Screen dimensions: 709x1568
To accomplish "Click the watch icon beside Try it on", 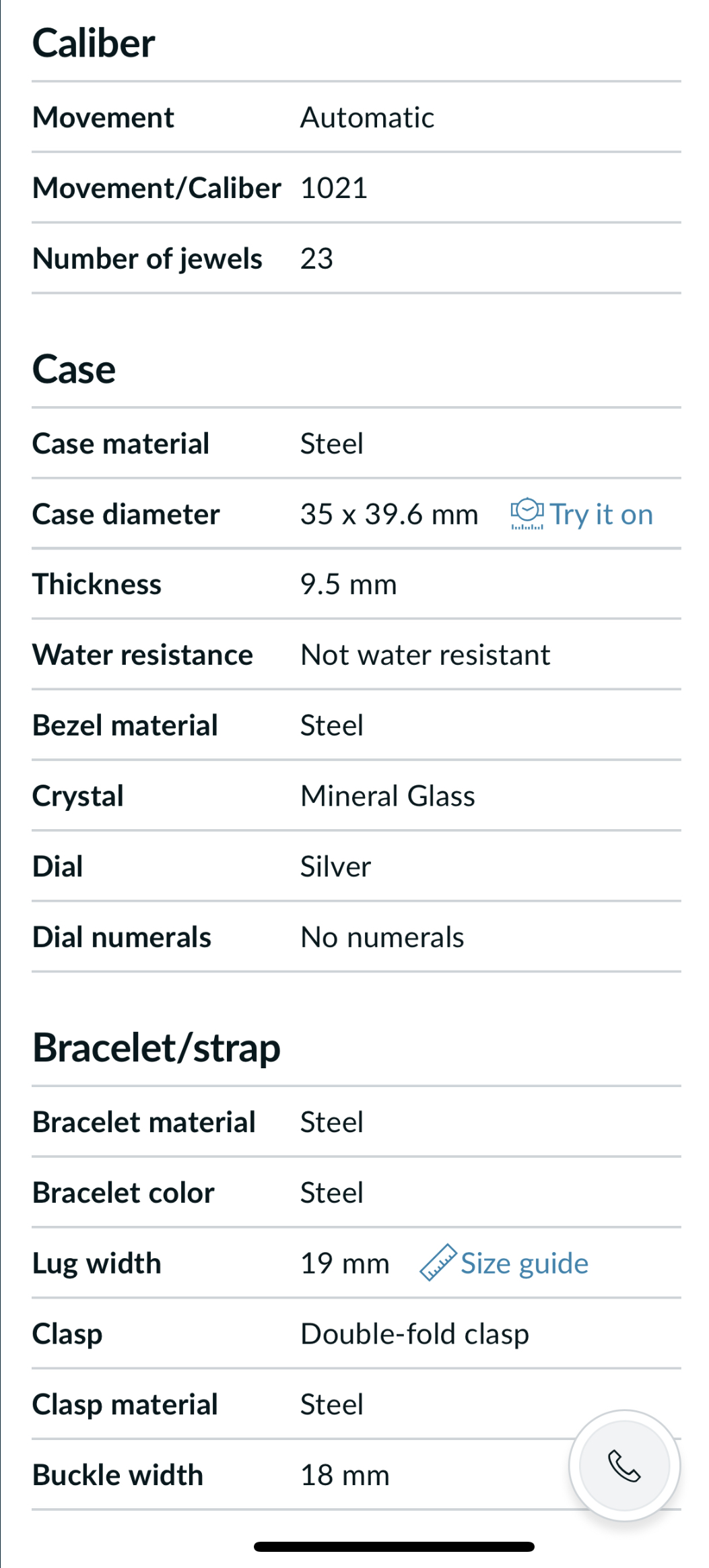I will pyautogui.click(x=527, y=515).
